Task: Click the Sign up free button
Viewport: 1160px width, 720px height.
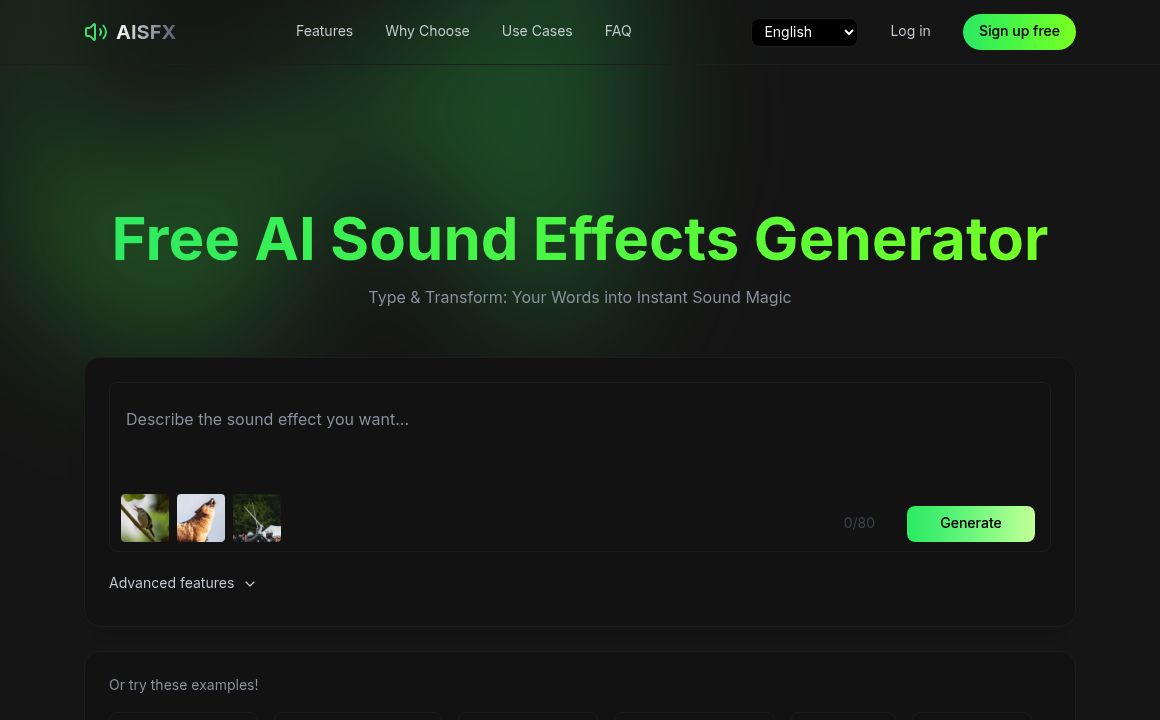Action: 1019,32
